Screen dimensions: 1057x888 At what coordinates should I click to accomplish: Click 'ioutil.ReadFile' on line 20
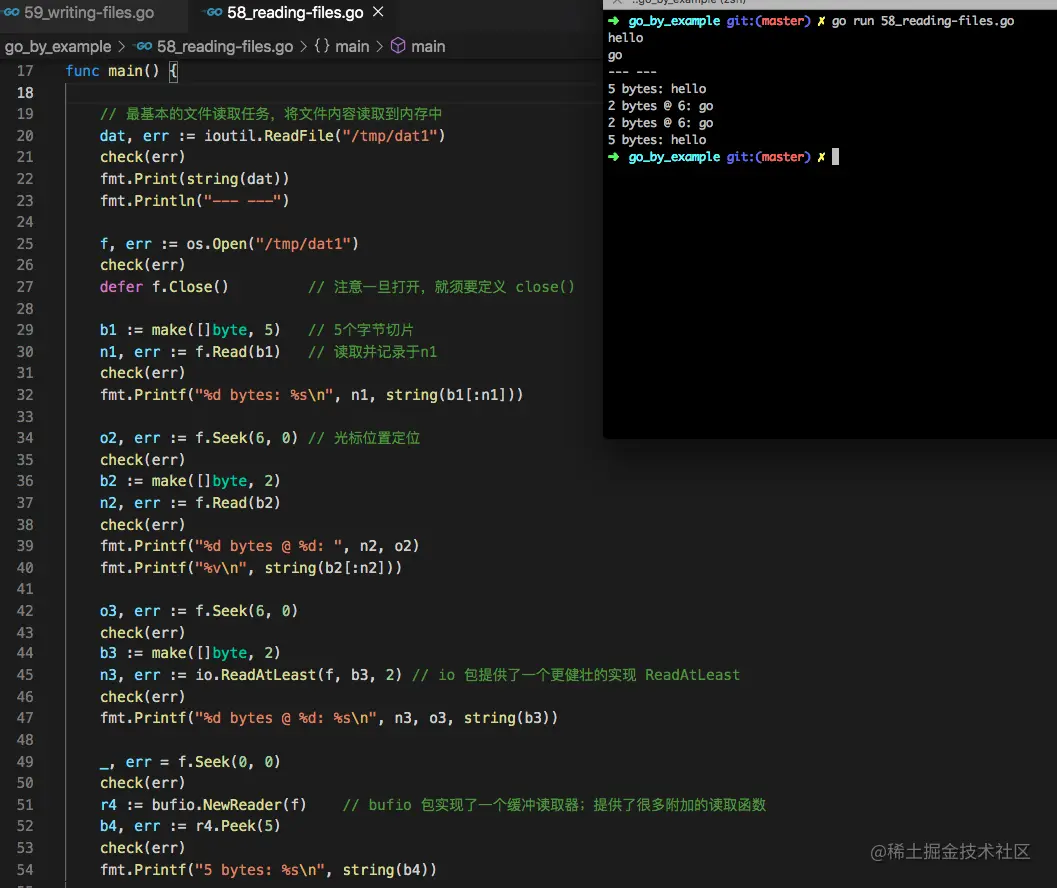(269, 136)
